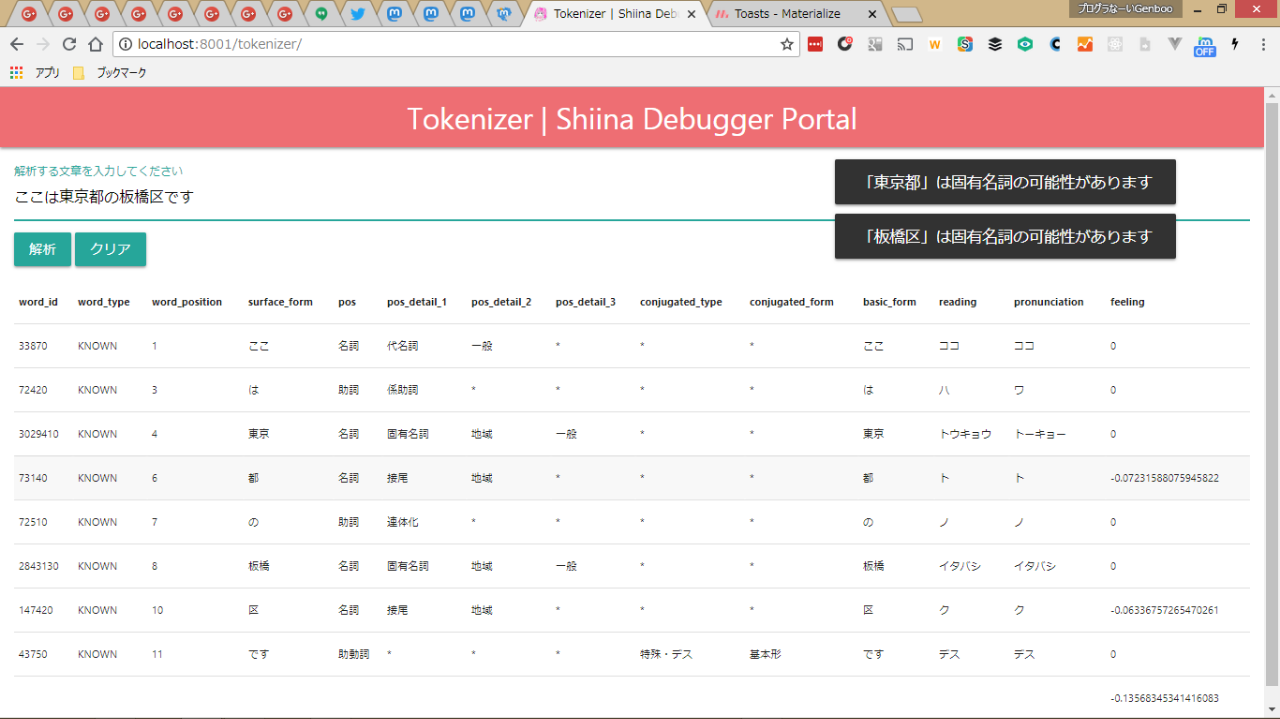Viewport: 1280px width, 719px height.
Task: Dismiss the 「東京都」 toast notification
Action: (1005, 182)
